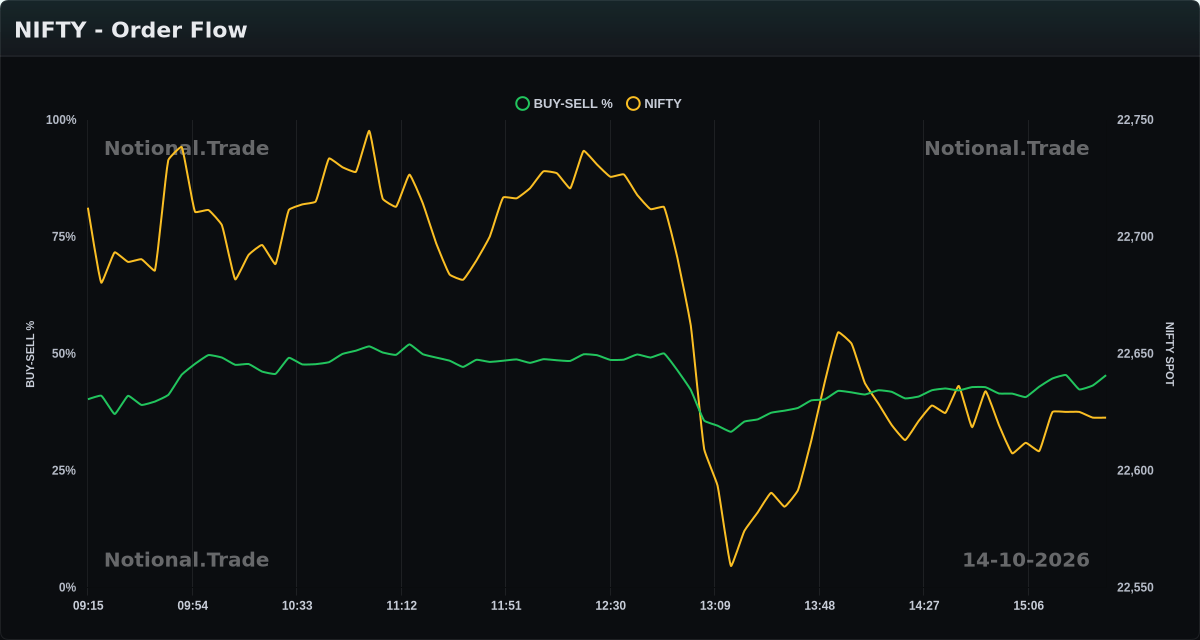Image resolution: width=1200 pixels, height=640 pixels.
Task: Click the 100% left axis label
Action: coord(61,120)
